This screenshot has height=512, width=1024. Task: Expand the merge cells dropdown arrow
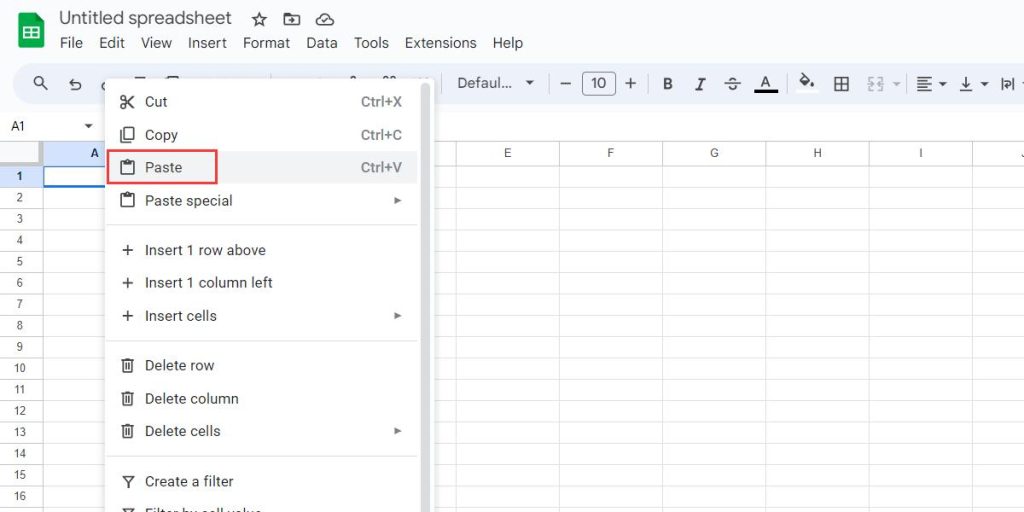(896, 84)
